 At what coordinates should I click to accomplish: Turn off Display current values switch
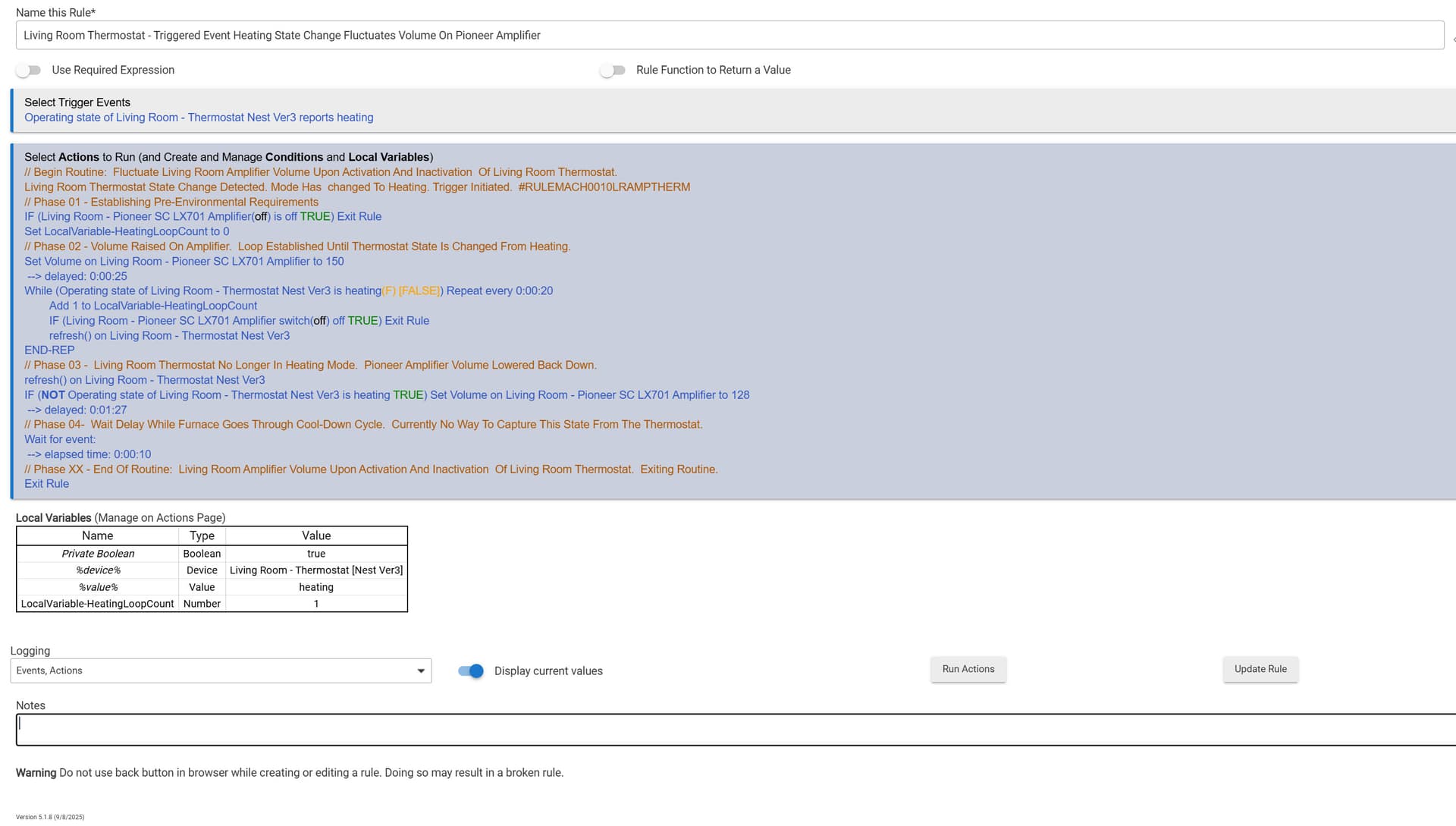tap(471, 671)
